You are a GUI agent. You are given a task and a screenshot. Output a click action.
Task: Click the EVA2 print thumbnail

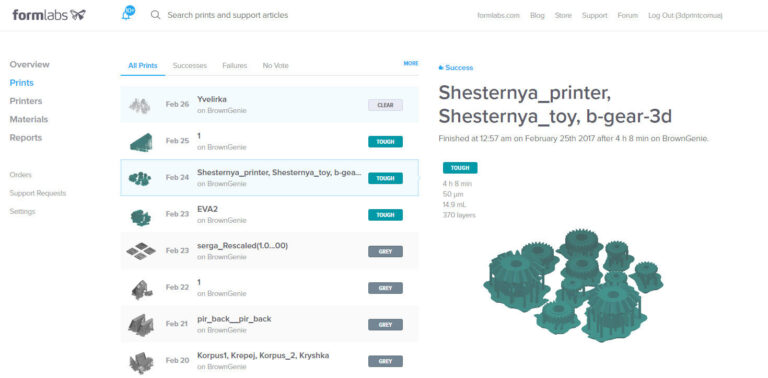click(140, 216)
